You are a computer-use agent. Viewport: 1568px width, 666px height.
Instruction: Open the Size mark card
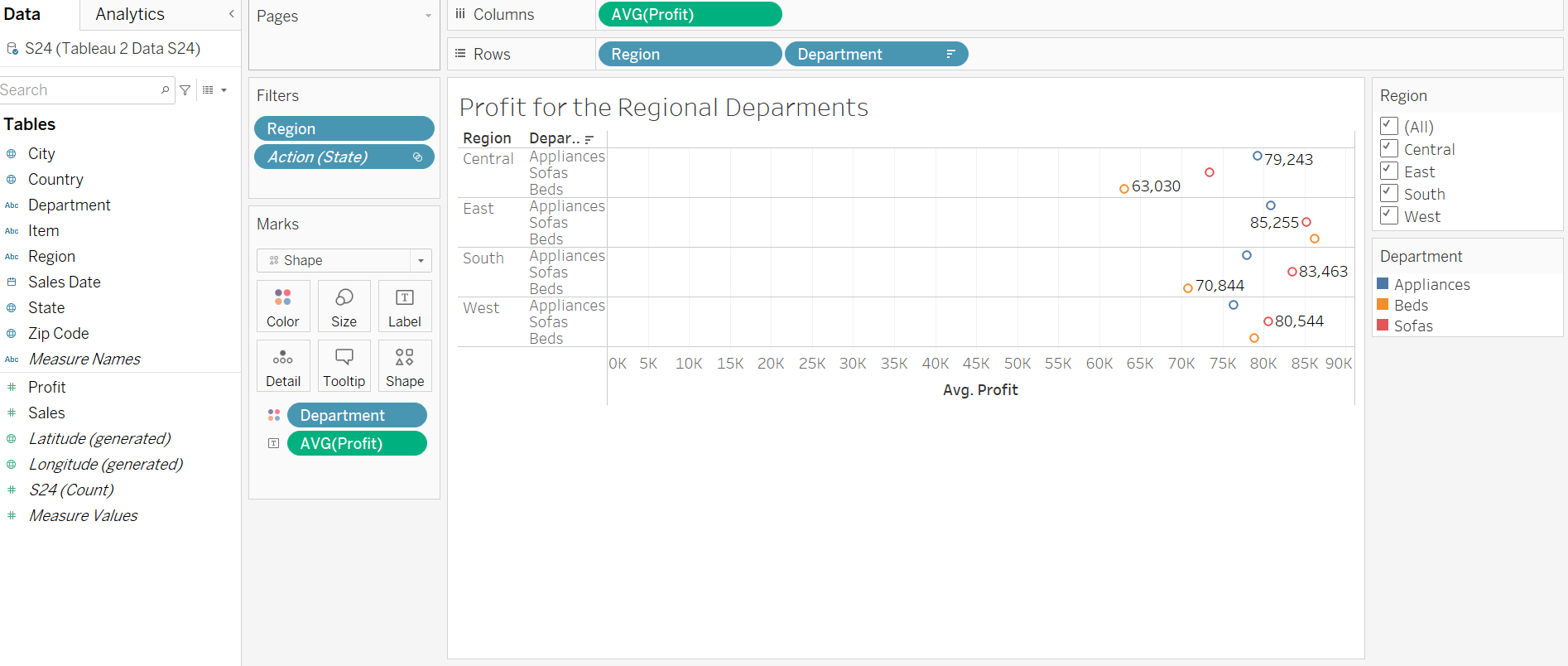[344, 306]
